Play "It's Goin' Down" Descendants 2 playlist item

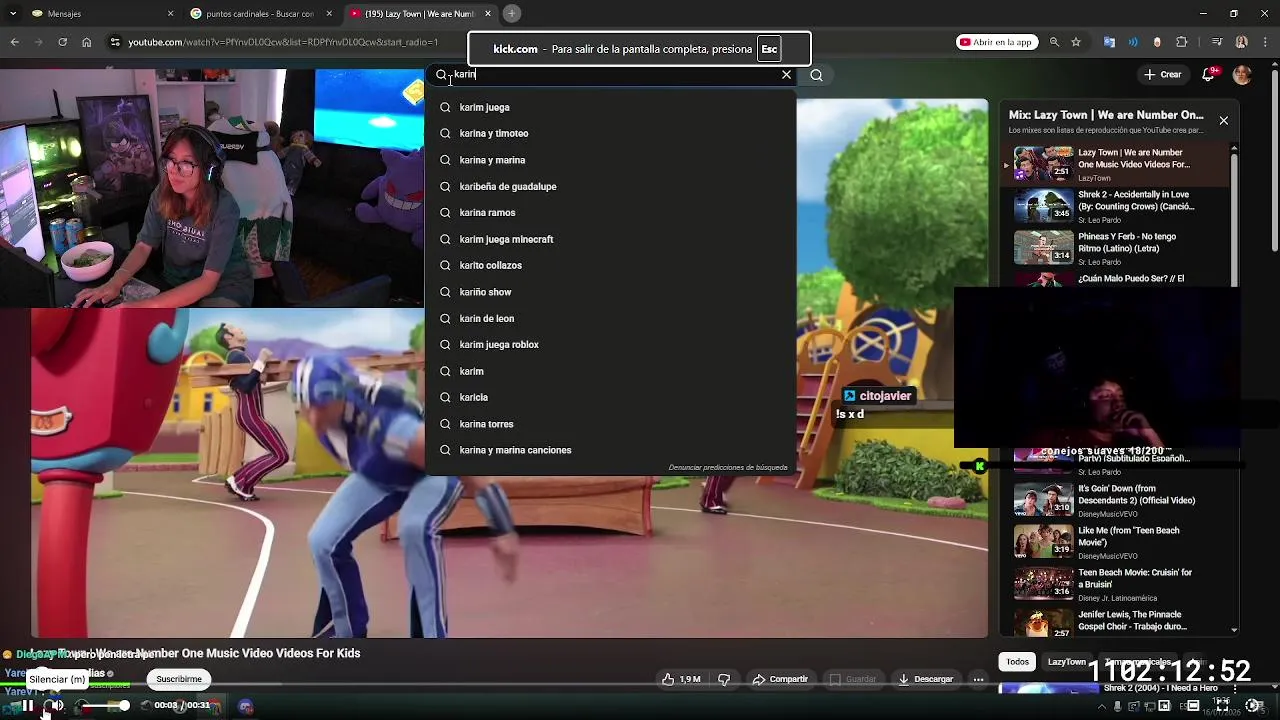[1115, 500]
